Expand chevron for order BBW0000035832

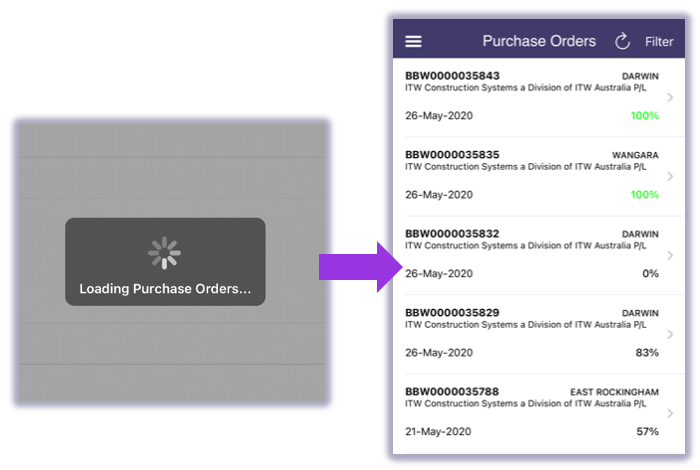coord(670,255)
